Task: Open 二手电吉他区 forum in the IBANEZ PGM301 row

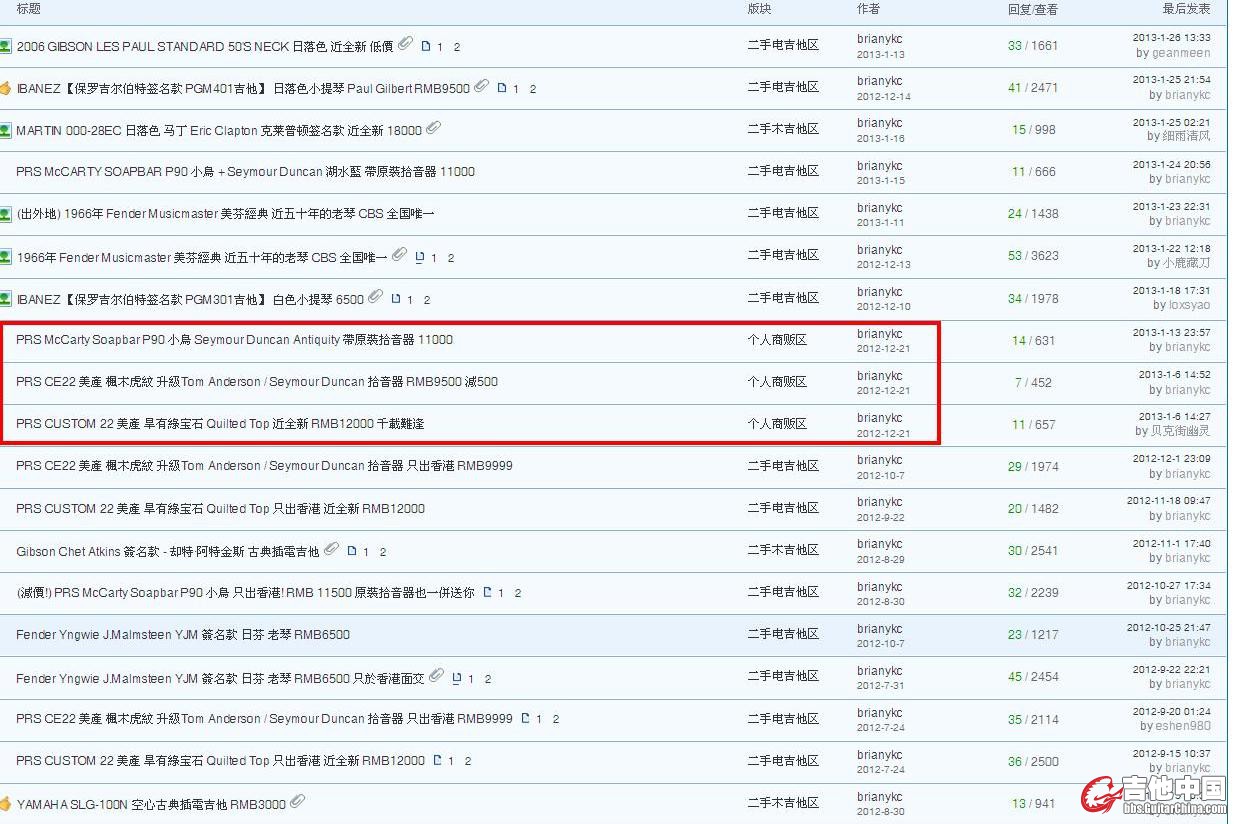Action: [x=783, y=298]
